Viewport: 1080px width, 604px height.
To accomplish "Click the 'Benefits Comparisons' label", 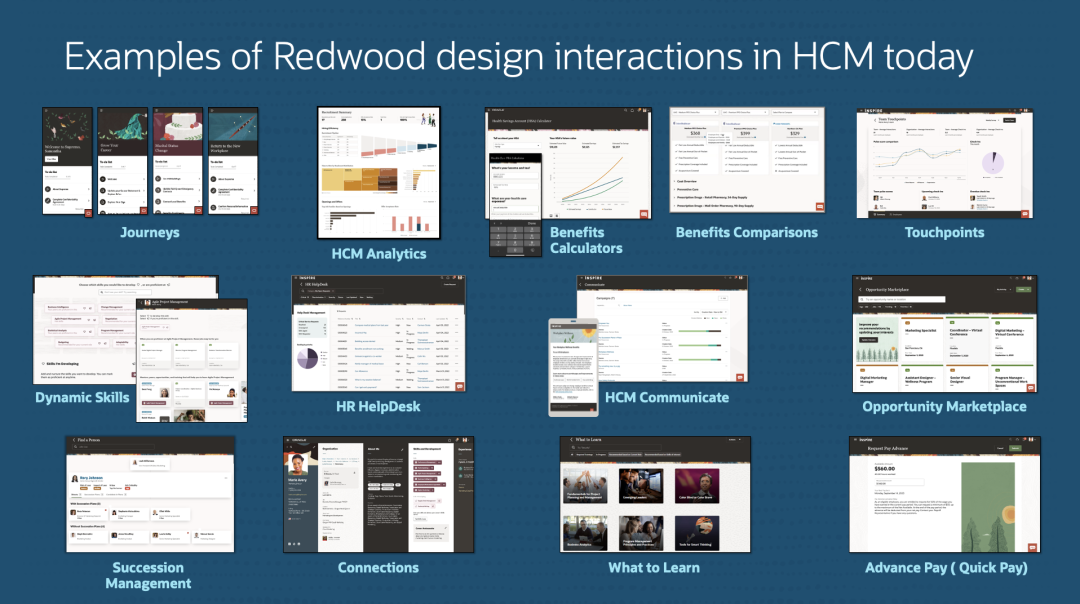I will click(x=747, y=232).
